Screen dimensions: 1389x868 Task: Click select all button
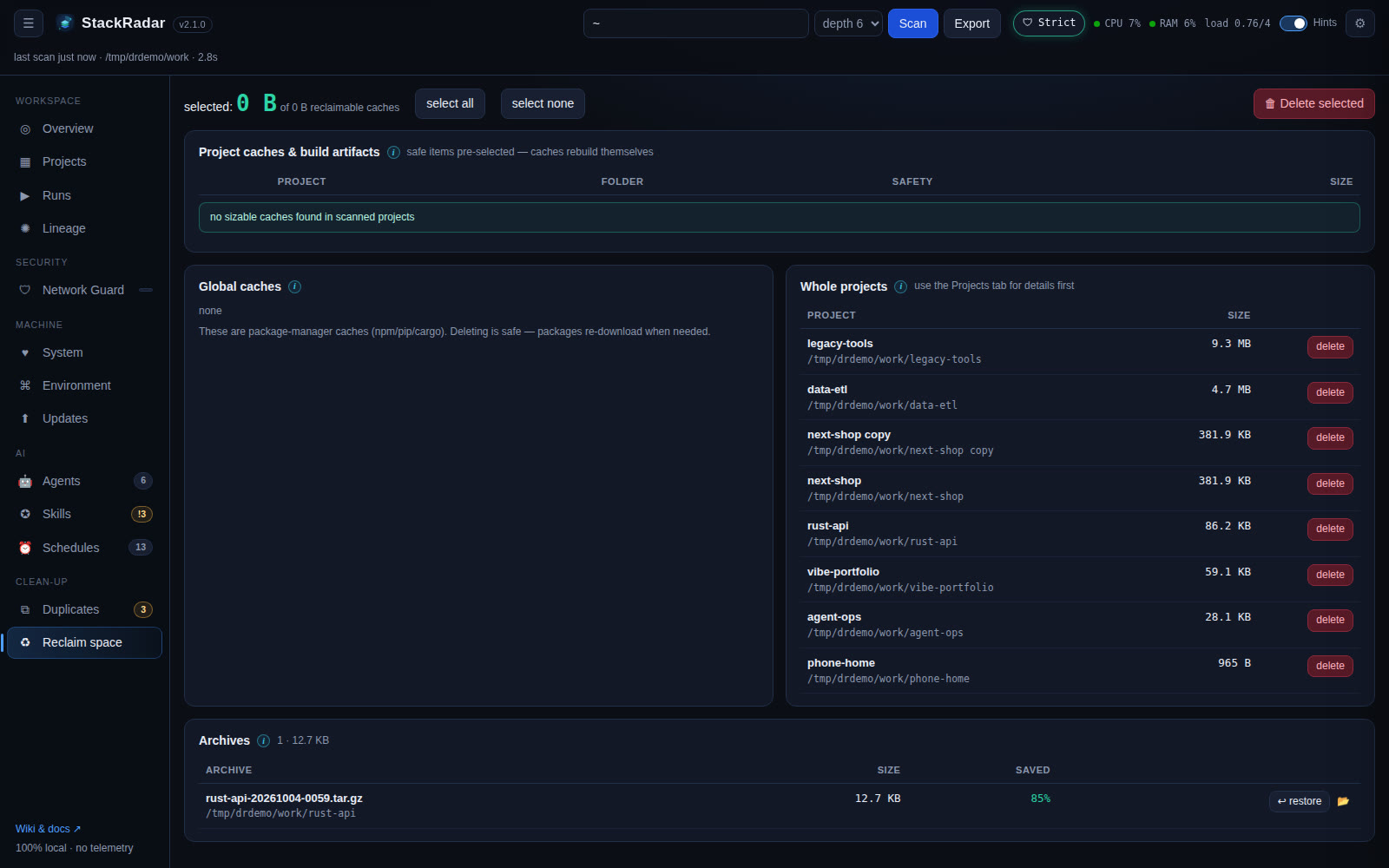[450, 103]
